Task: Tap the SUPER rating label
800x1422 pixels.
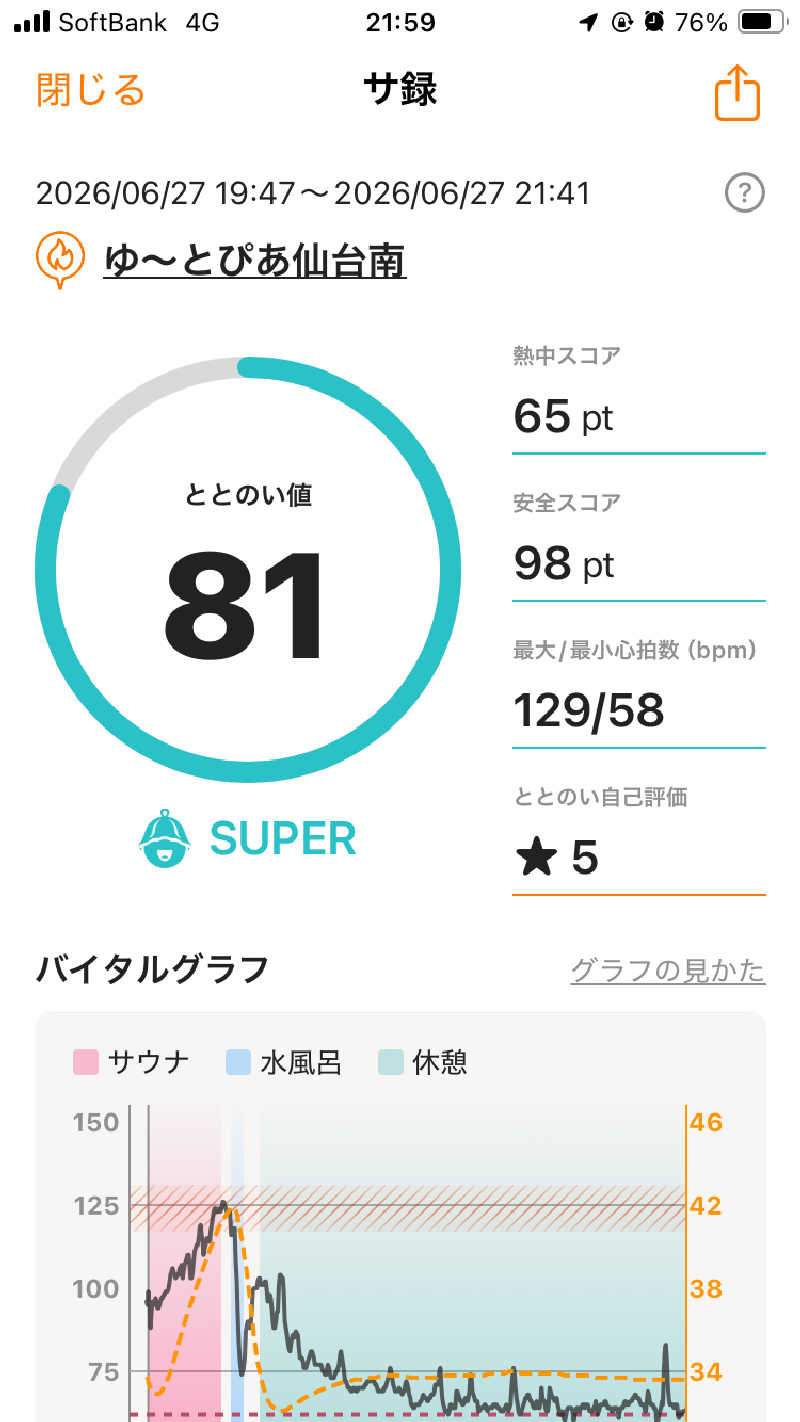Action: coord(283,838)
